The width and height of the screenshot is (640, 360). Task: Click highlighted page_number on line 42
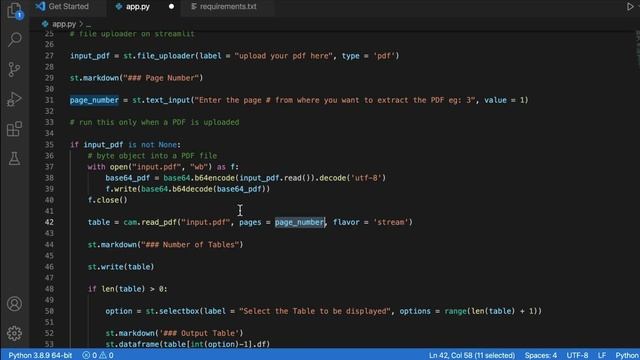[300, 222]
